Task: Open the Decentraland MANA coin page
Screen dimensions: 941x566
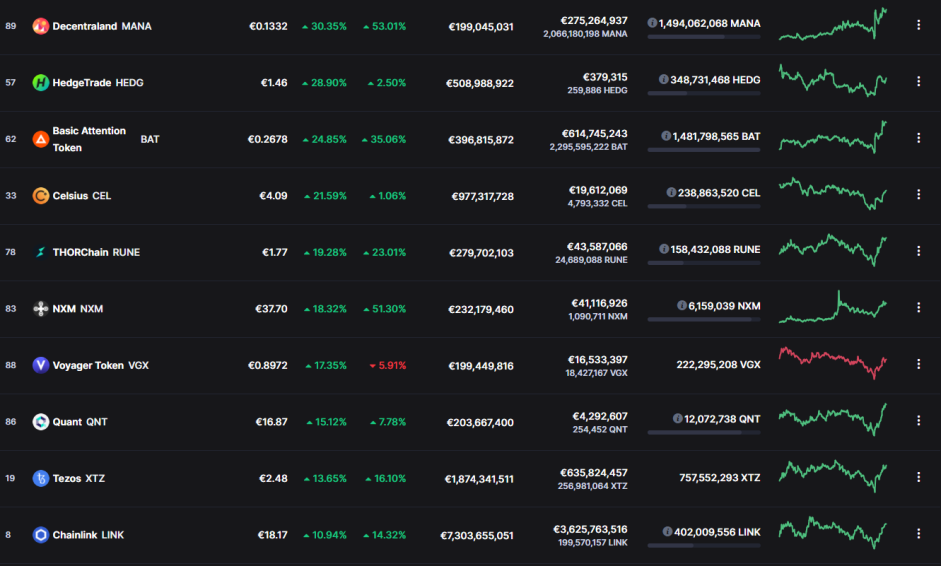Action: tap(102, 26)
